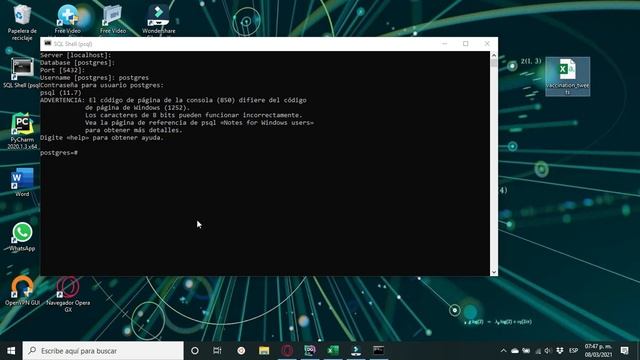Image resolution: width=640 pixels, height=360 pixels.
Task: Open the Dropbox tray icon
Action: 560,351
